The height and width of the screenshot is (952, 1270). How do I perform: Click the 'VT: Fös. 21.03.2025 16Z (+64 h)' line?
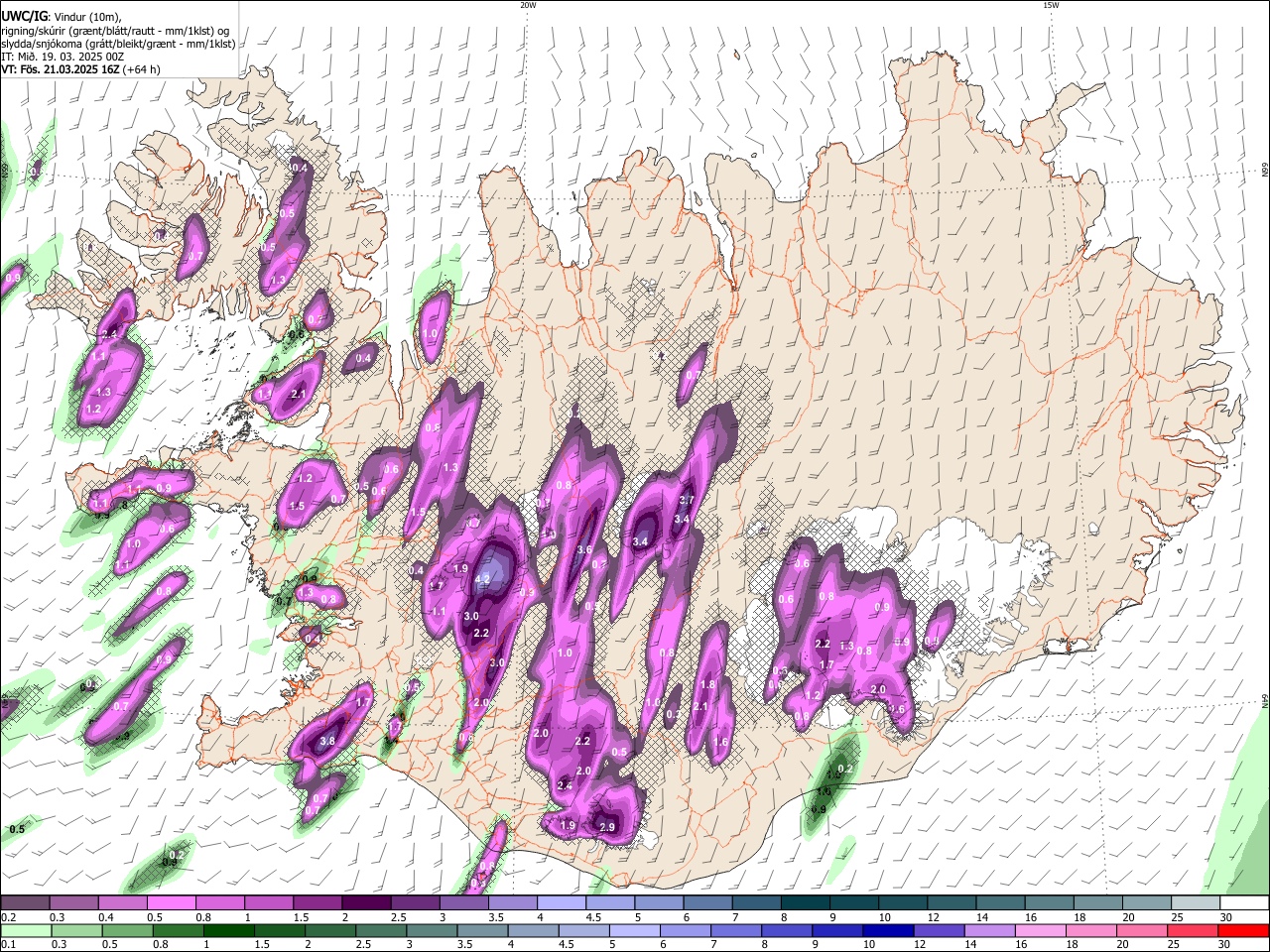(x=80, y=69)
